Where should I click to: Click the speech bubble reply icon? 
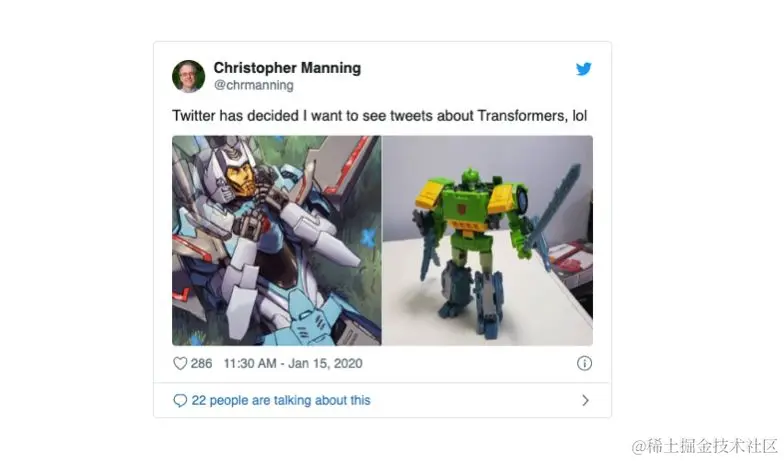click(x=180, y=400)
